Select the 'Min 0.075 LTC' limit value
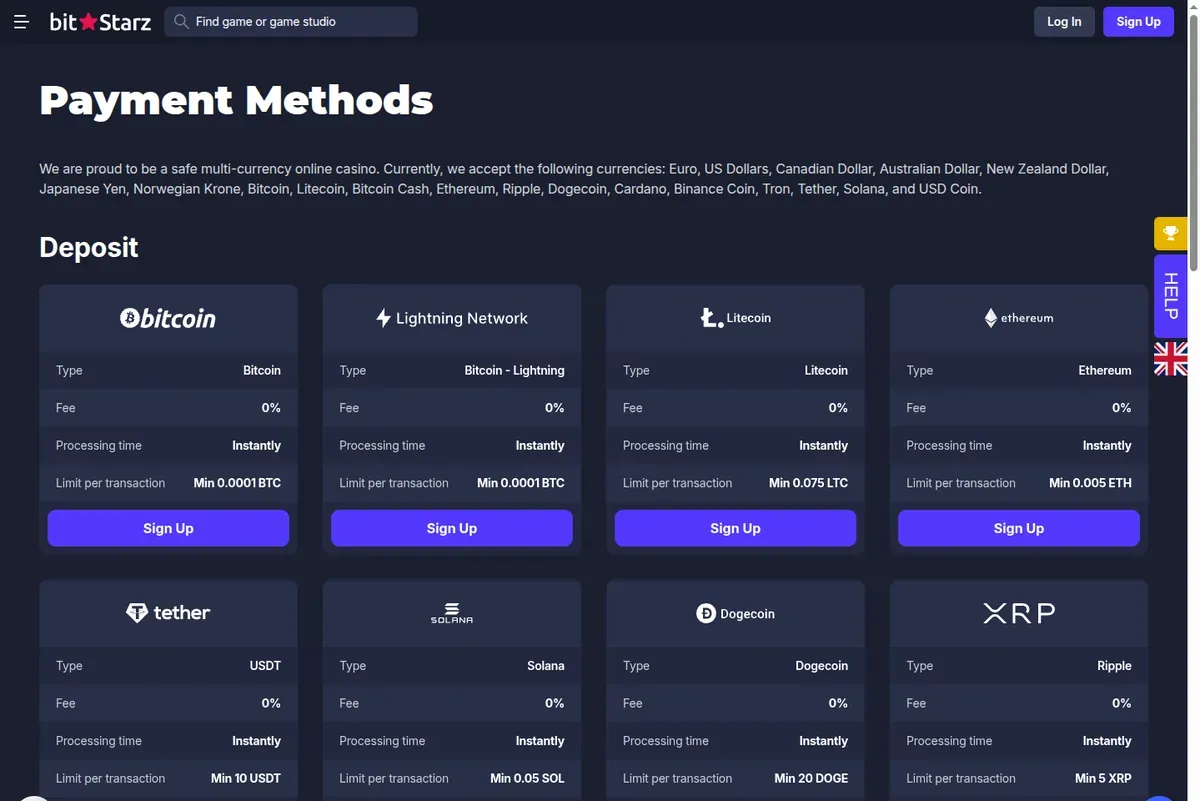Image resolution: width=1200 pixels, height=801 pixels. (x=808, y=483)
